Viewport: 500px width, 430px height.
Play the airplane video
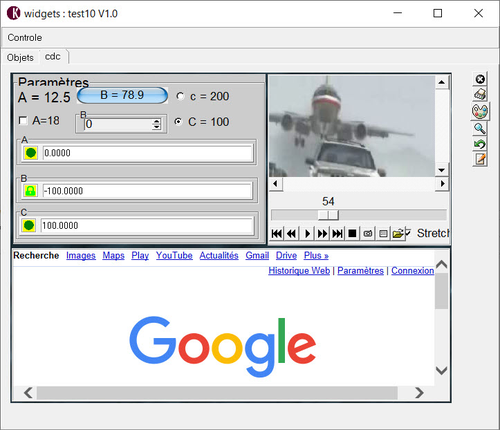pyautogui.click(x=307, y=233)
